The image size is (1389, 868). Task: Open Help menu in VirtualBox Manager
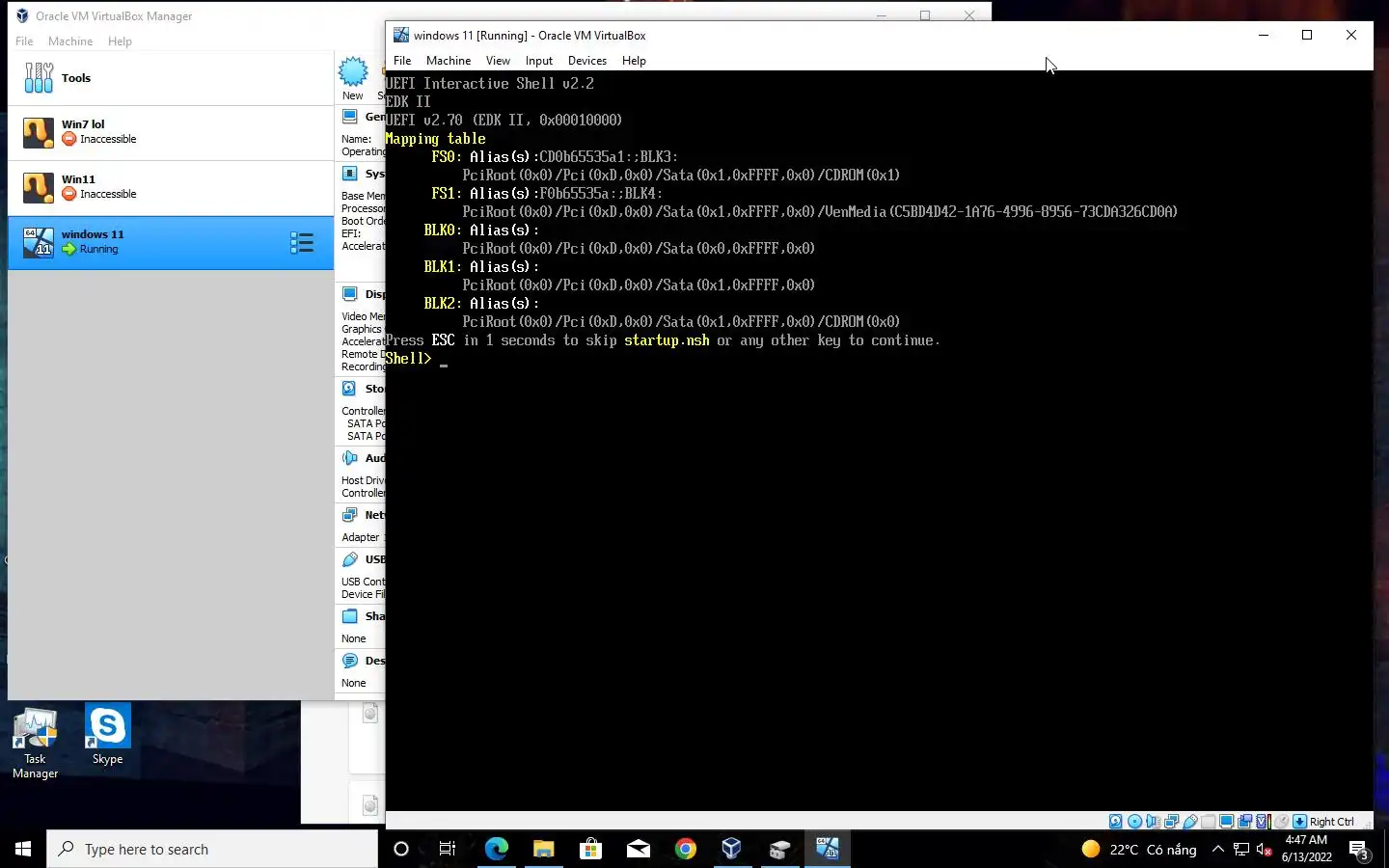120,41
